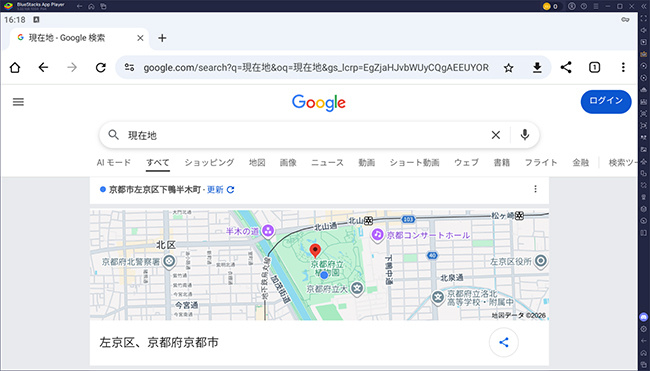
Task: Click the red location pin on map
Action: [315, 250]
